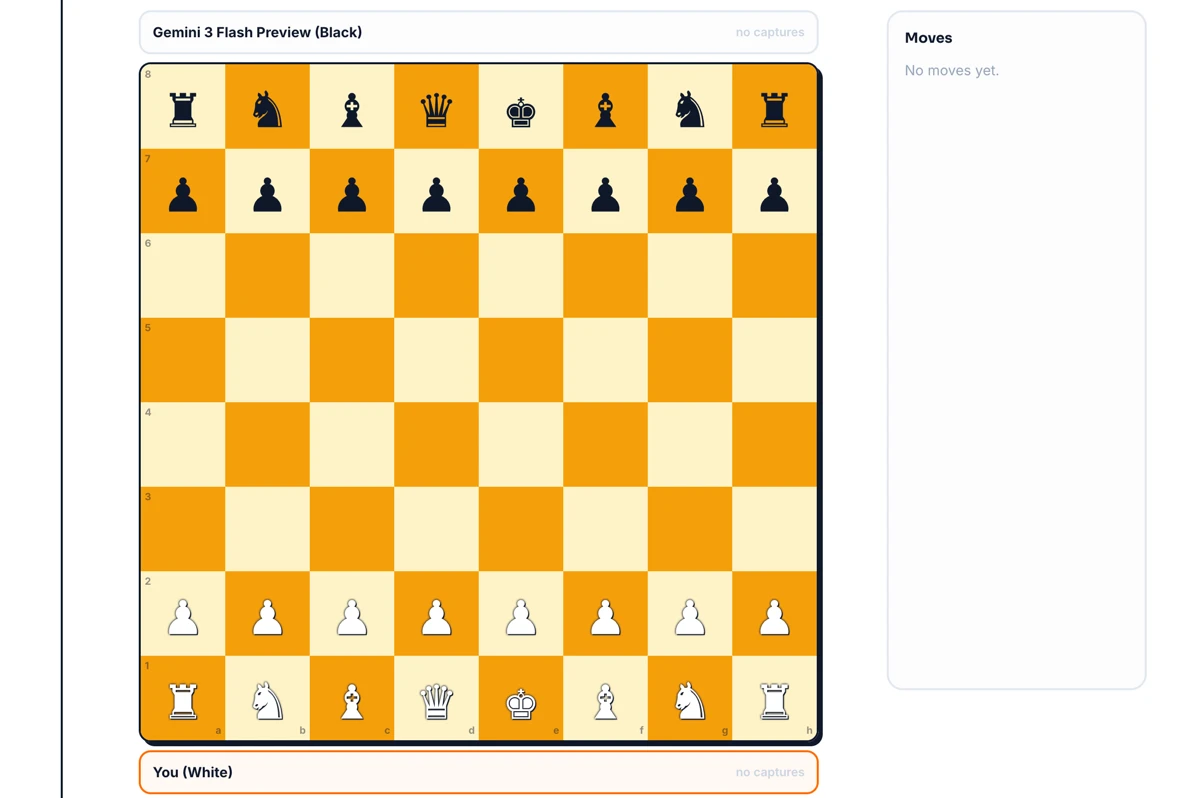Click the empty b4 square
The width and height of the screenshot is (1179, 798).
(x=267, y=445)
